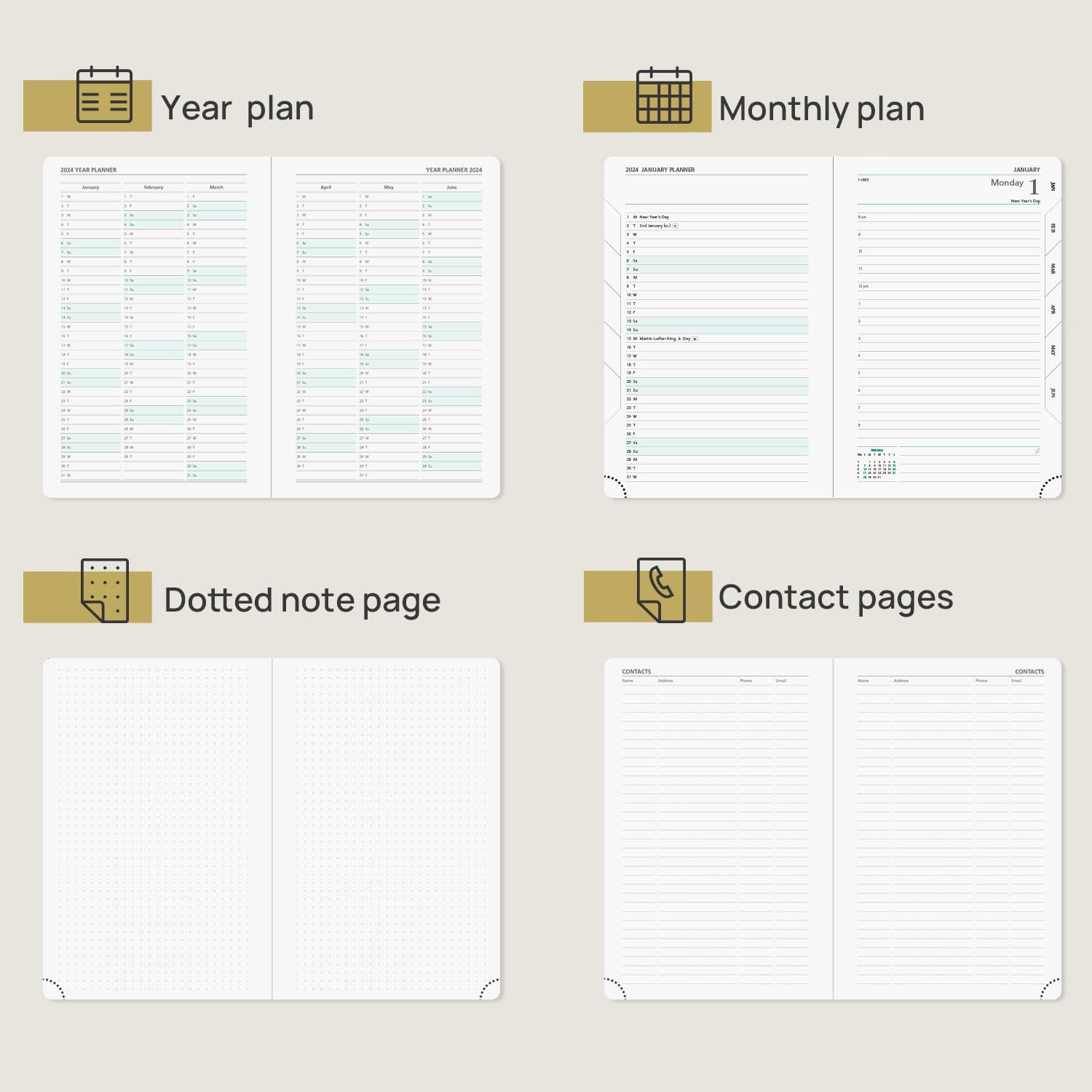The width and height of the screenshot is (1092, 1092).
Task: Click the mini January calendar on daily page
Action: pyautogui.click(x=877, y=464)
